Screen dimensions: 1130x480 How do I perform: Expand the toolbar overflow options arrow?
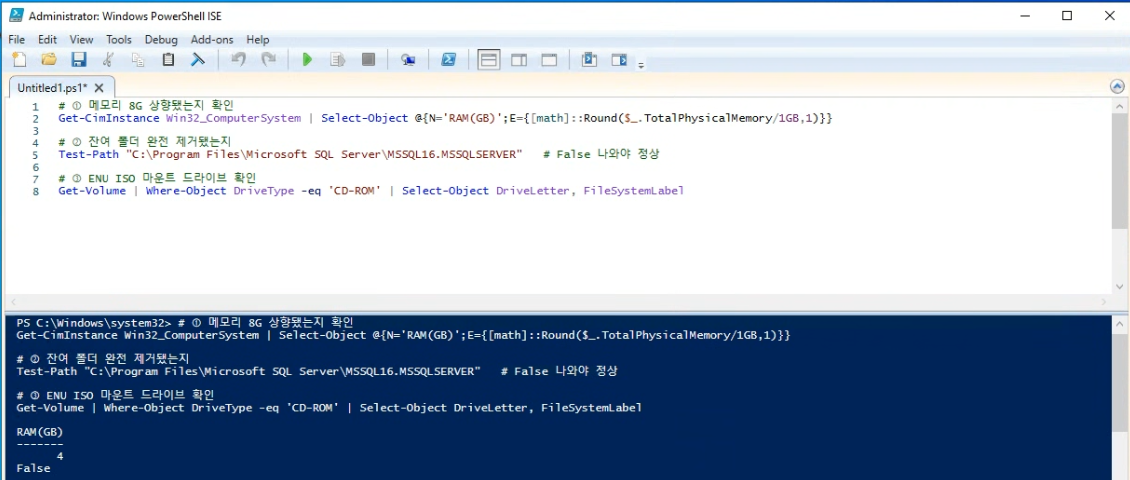[x=641, y=66]
